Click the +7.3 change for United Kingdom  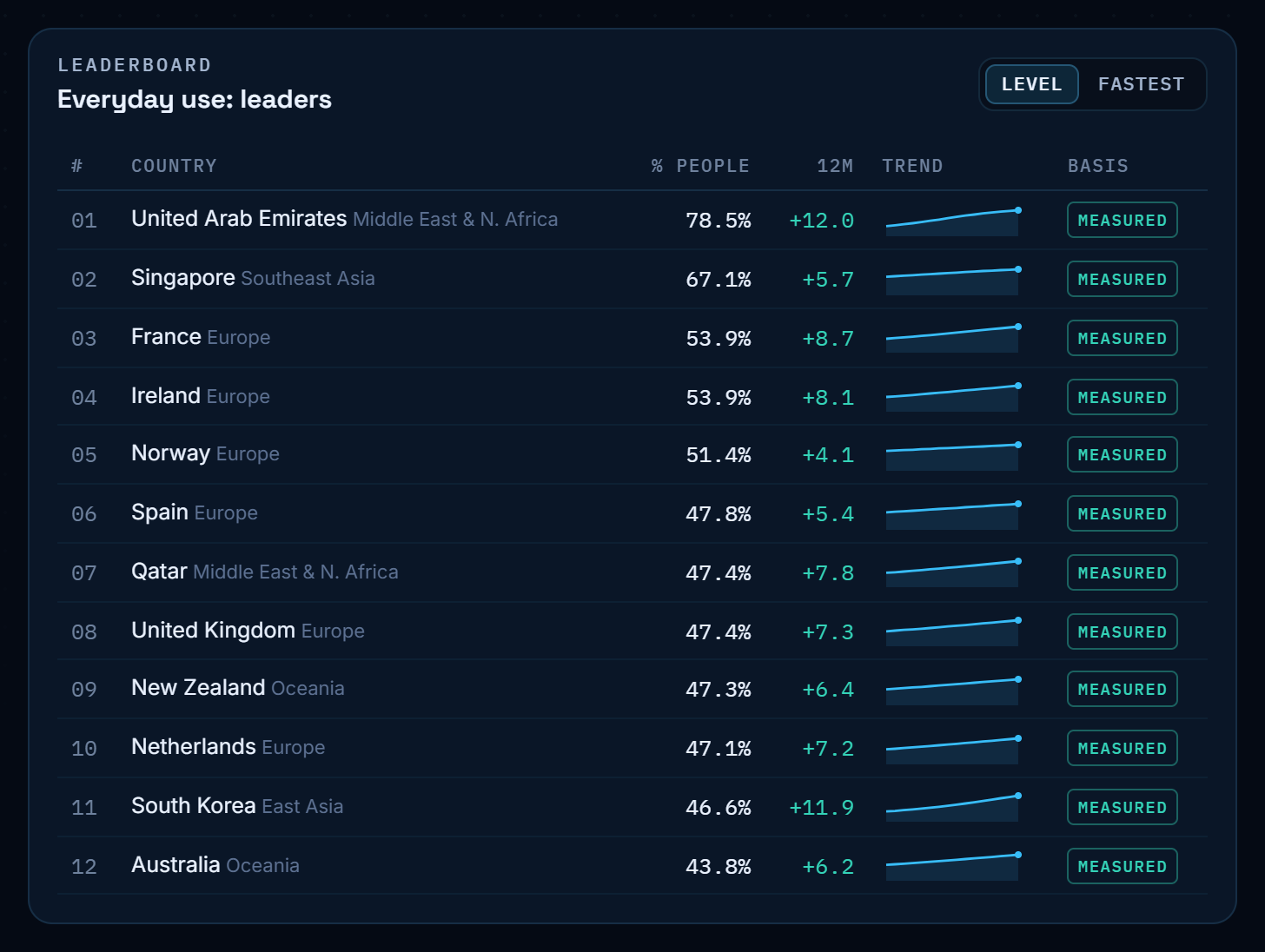(x=828, y=632)
